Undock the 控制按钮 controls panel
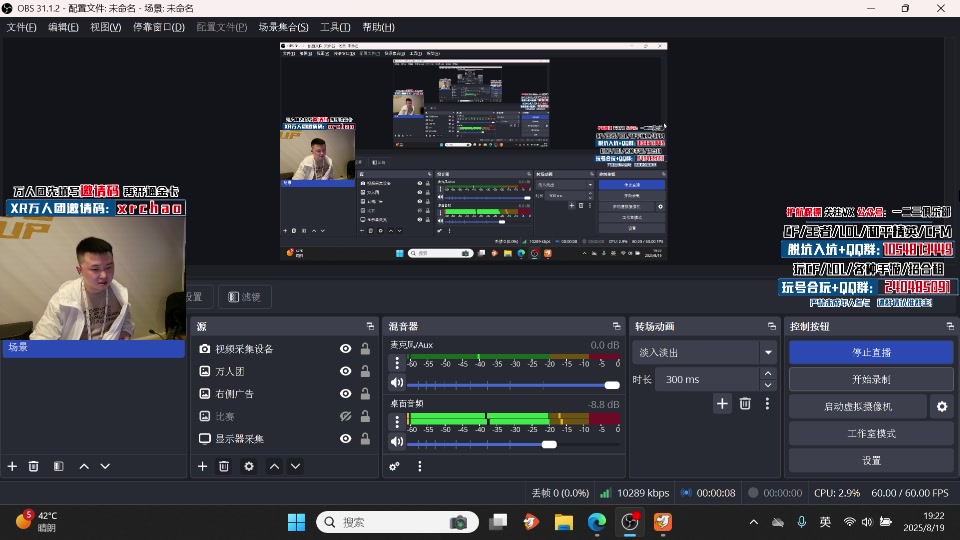 click(x=950, y=326)
